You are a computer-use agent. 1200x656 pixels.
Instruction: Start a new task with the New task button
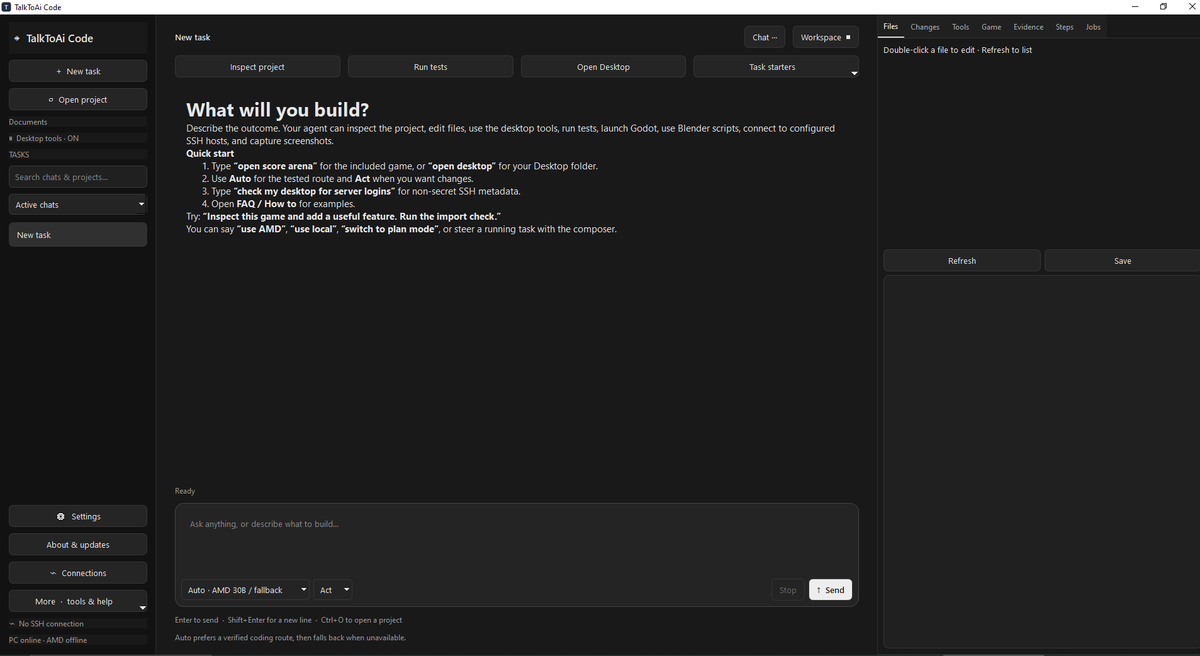pos(78,71)
